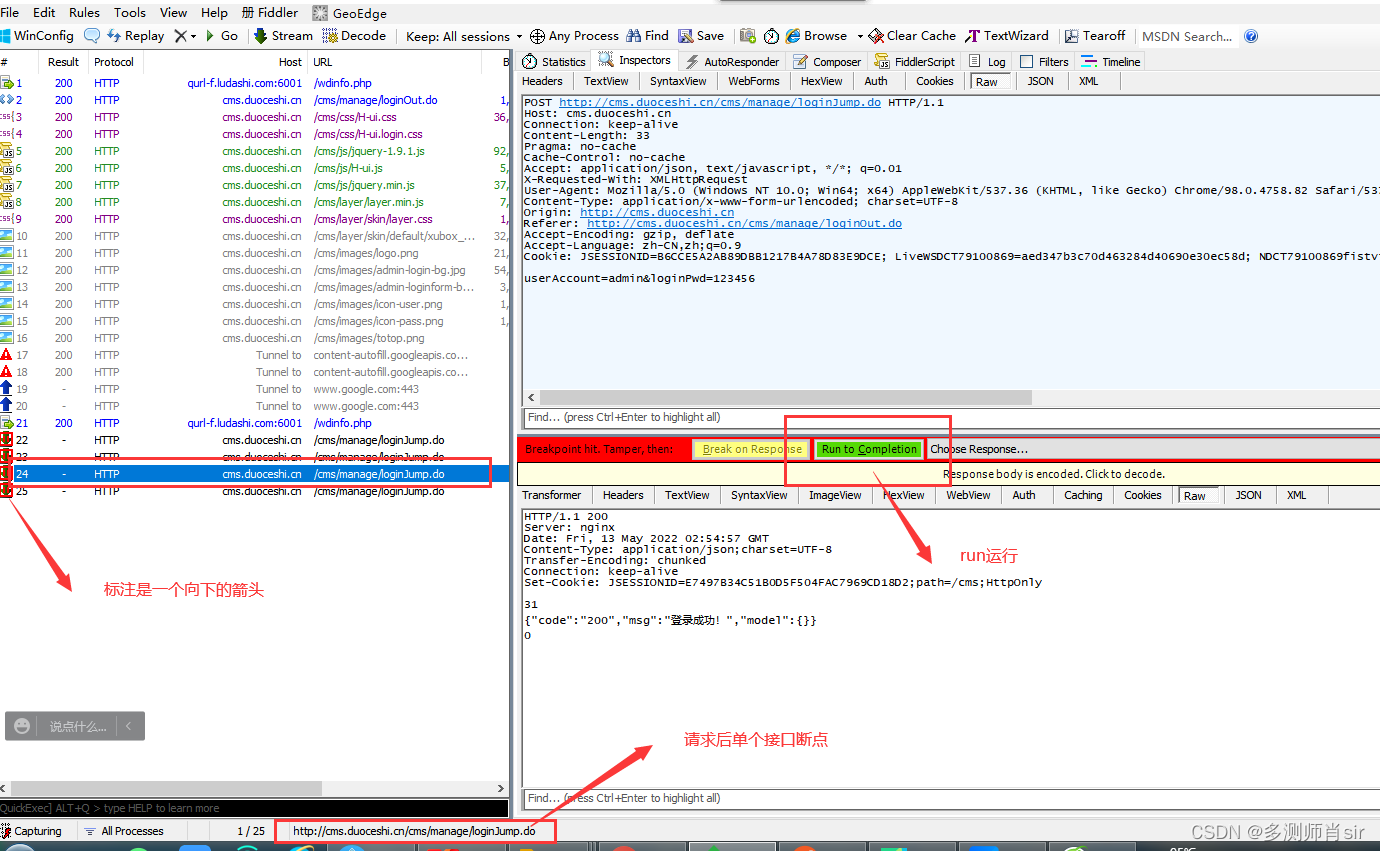Toggle Capturing in status bar
Image resolution: width=1380 pixels, height=851 pixels.
click(32, 831)
